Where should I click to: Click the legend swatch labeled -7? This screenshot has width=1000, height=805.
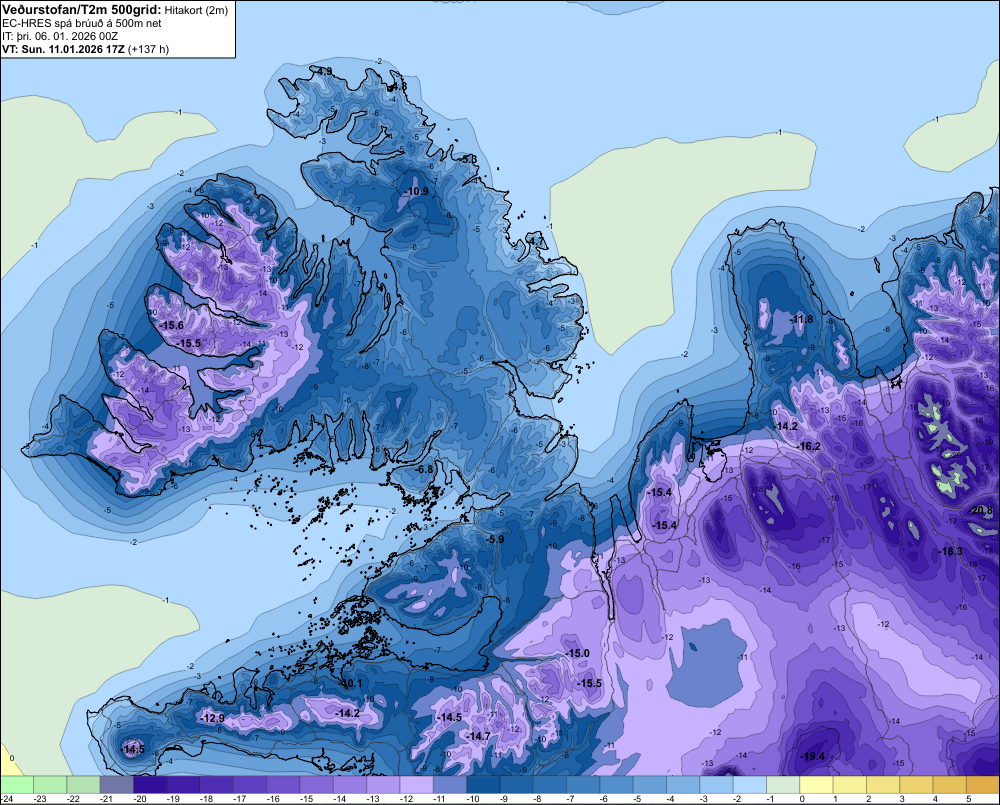(584, 785)
